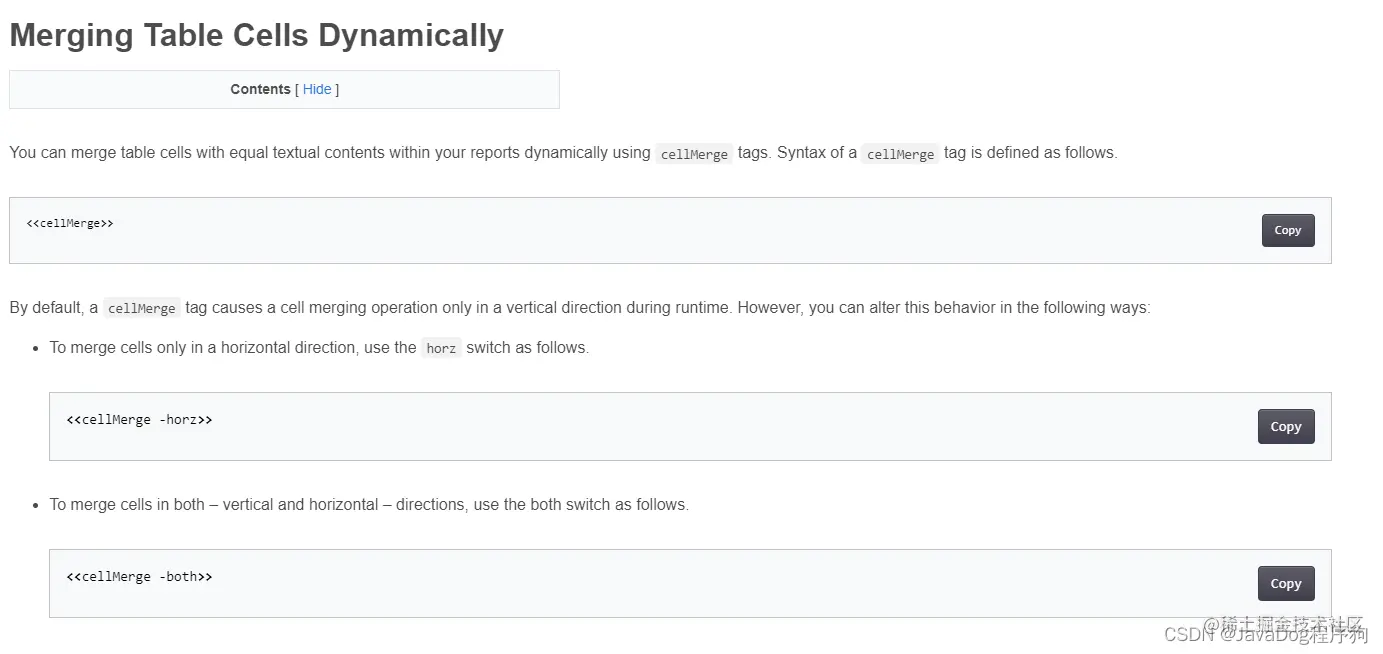Screen dimensions: 1383x654
Task: Click the bullet sentence about both directions
Action: click(369, 505)
